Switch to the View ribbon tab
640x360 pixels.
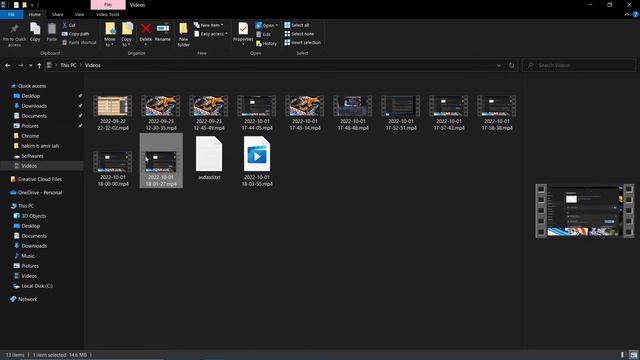point(79,14)
